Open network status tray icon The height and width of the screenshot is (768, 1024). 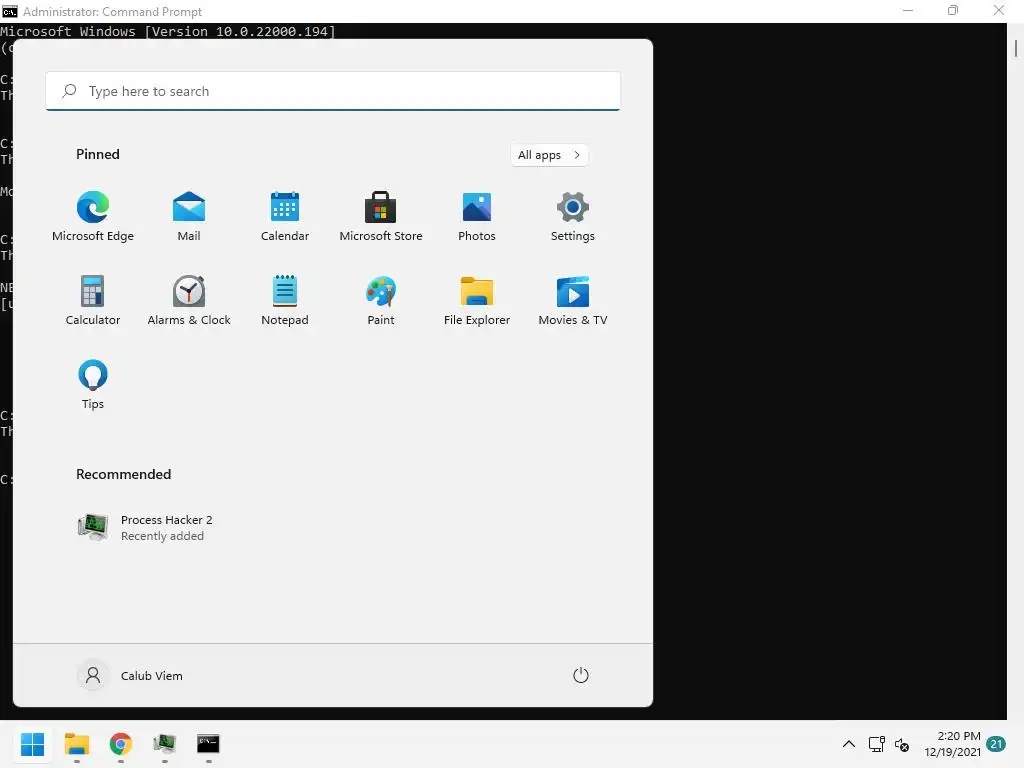click(876, 744)
